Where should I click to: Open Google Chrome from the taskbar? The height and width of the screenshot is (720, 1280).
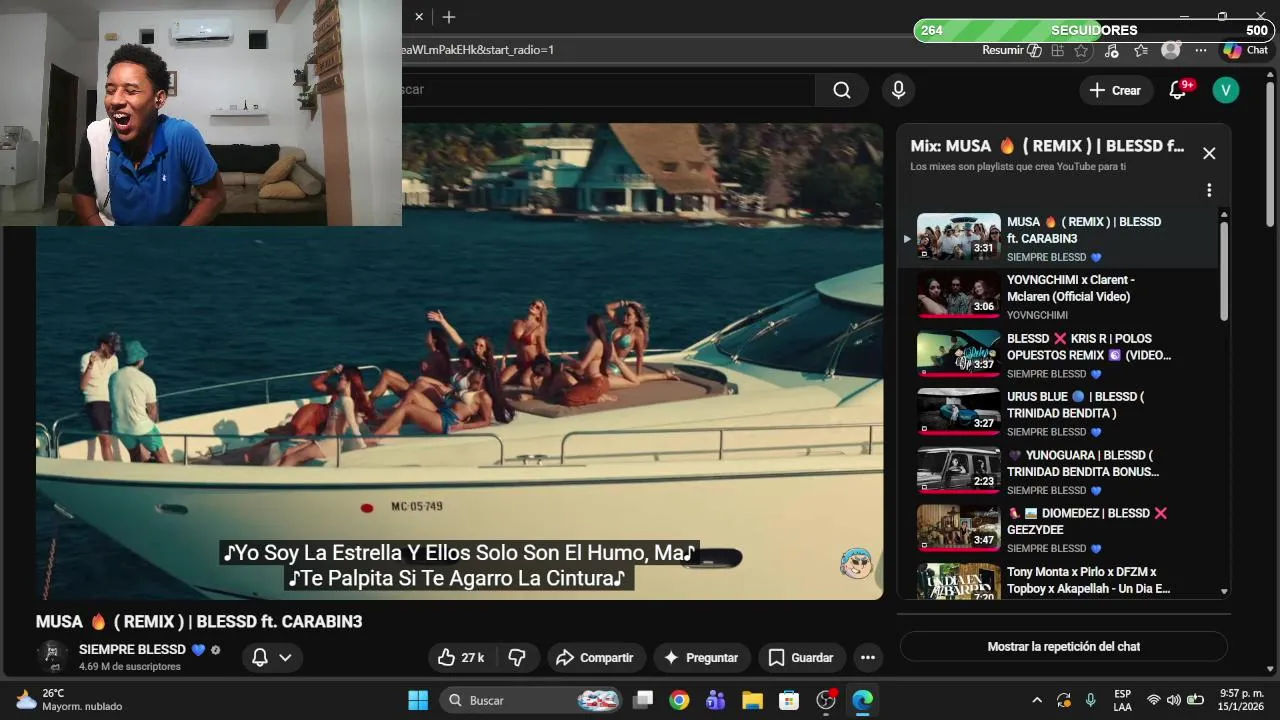[679, 700]
